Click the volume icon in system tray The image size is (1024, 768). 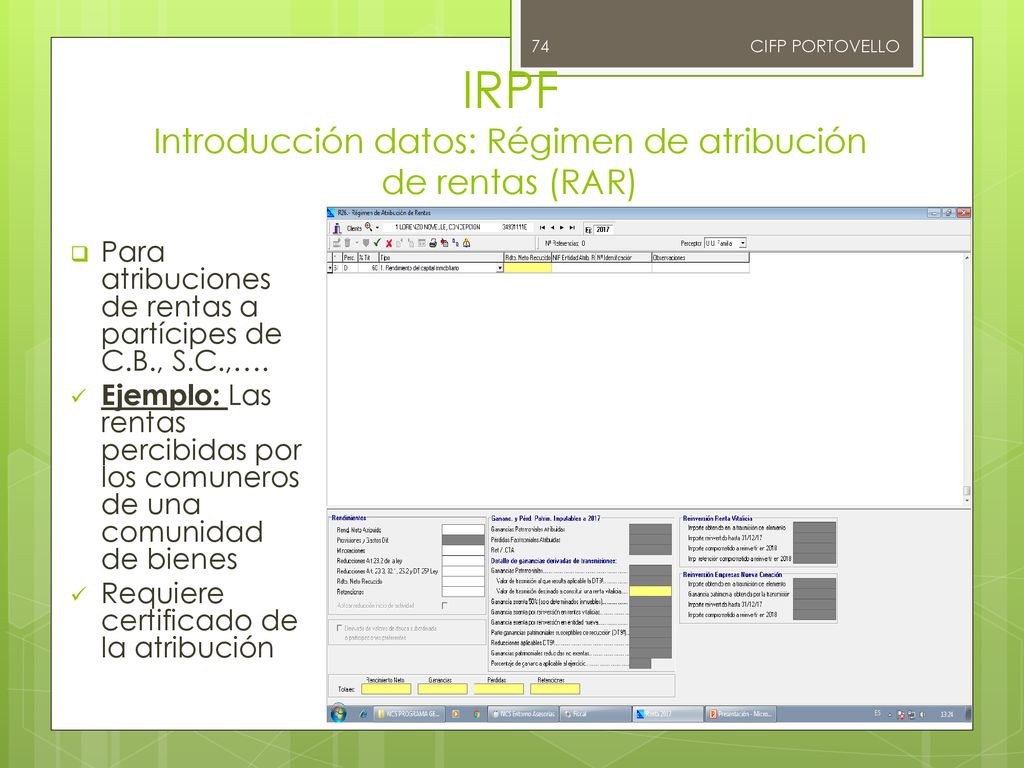922,714
